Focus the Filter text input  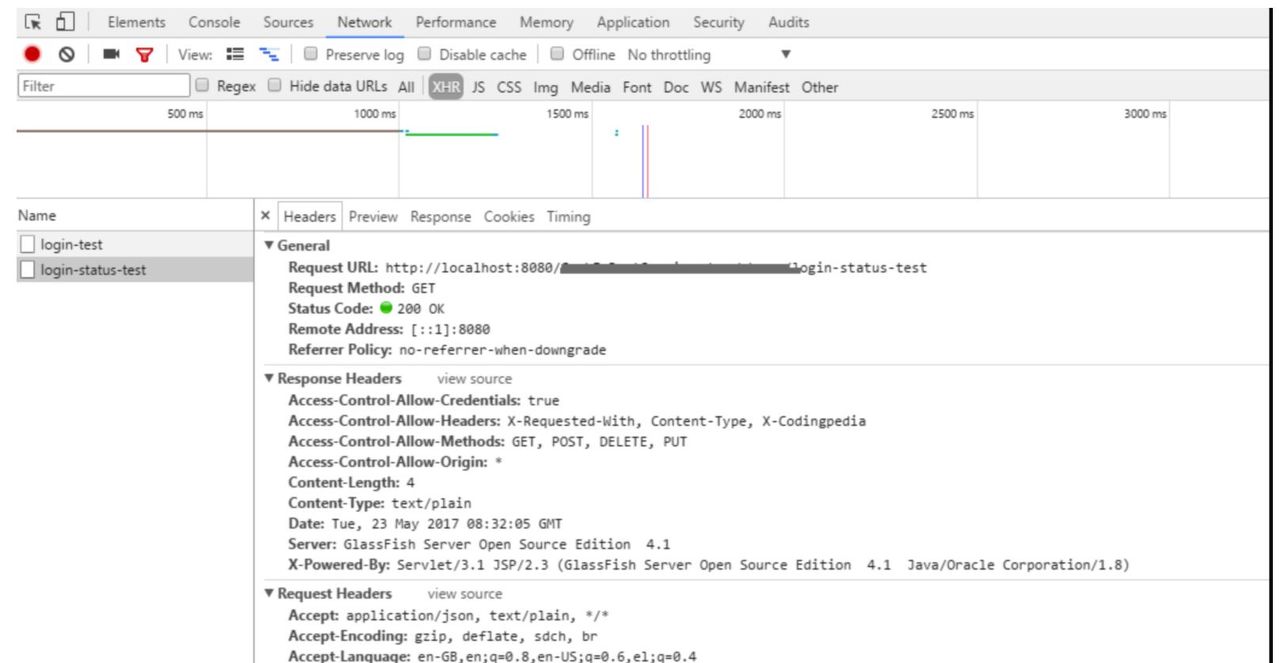(x=103, y=87)
